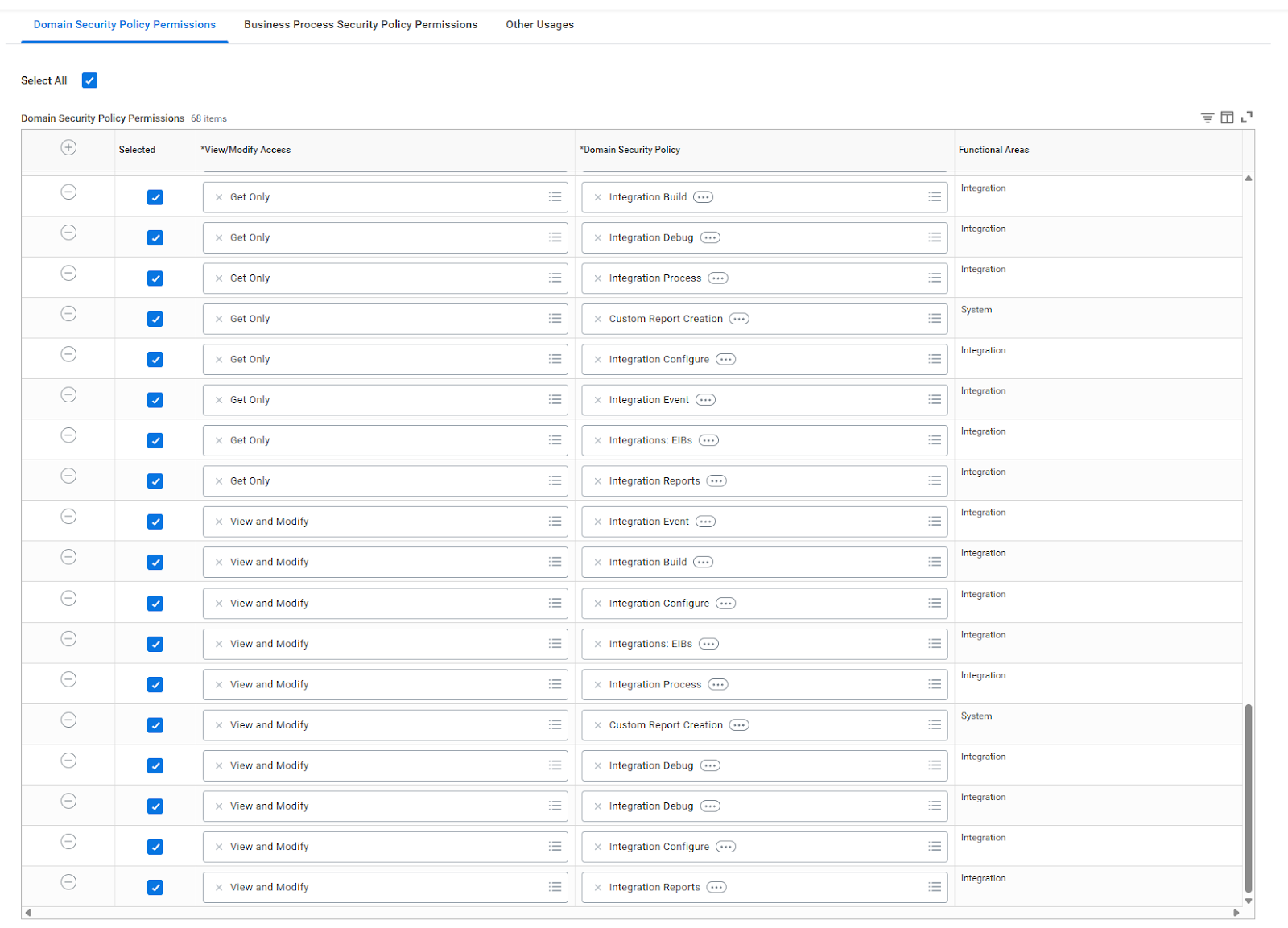Remove the View and Modify Integration Event row
This screenshot has height=928, width=1288.
point(68,517)
